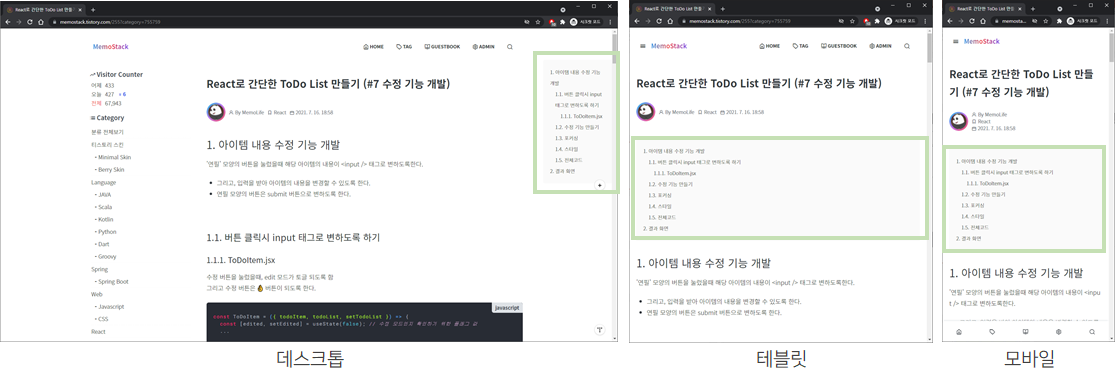
Task: Click home icon in desktop browser toolbar
Action: click(41, 21)
